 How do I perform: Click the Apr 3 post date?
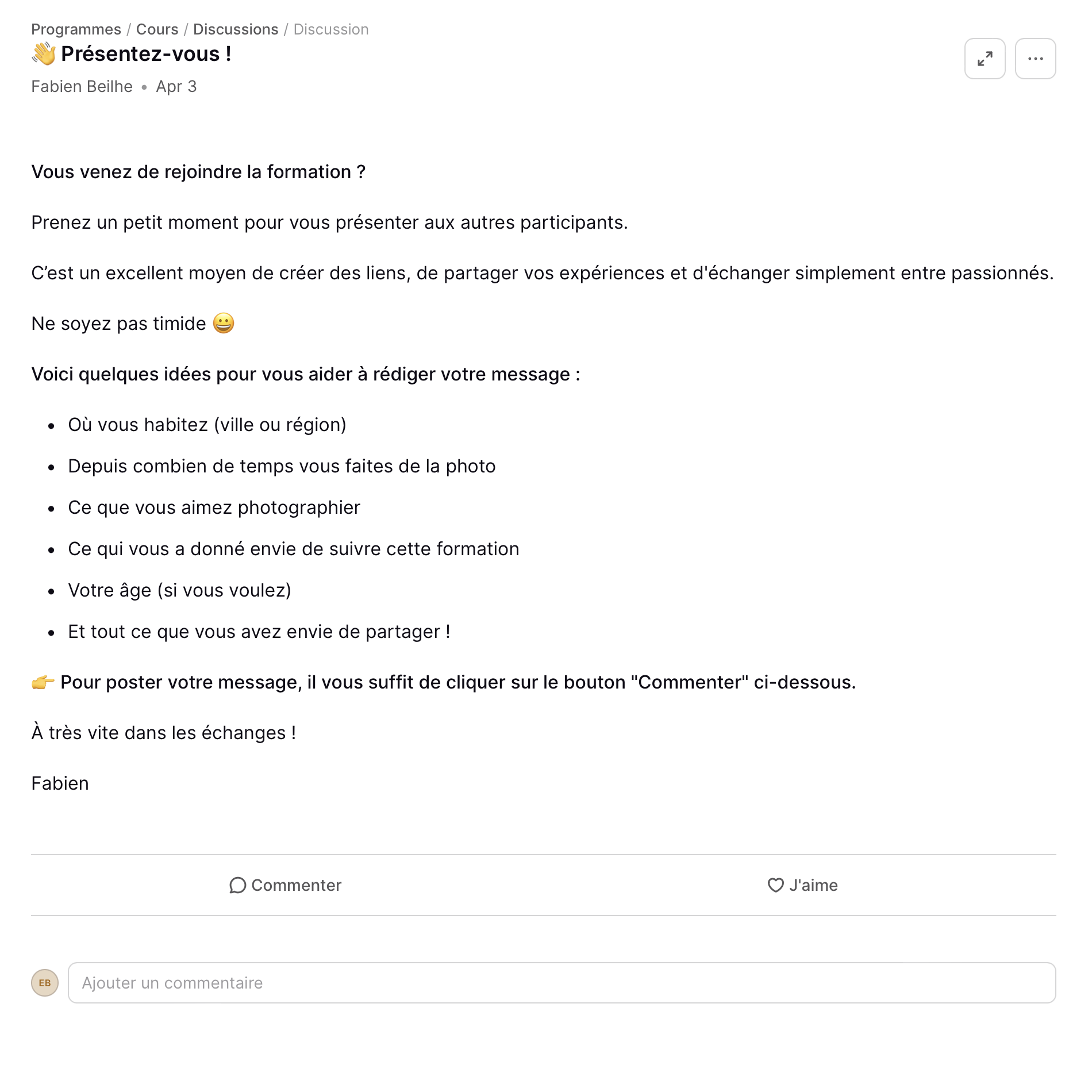176,86
